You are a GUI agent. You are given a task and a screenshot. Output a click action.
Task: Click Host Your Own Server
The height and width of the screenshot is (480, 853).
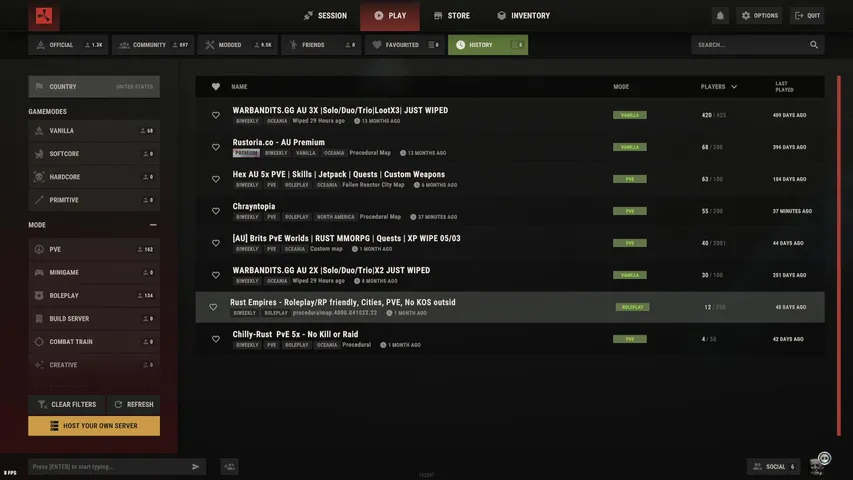pyautogui.click(x=94, y=426)
